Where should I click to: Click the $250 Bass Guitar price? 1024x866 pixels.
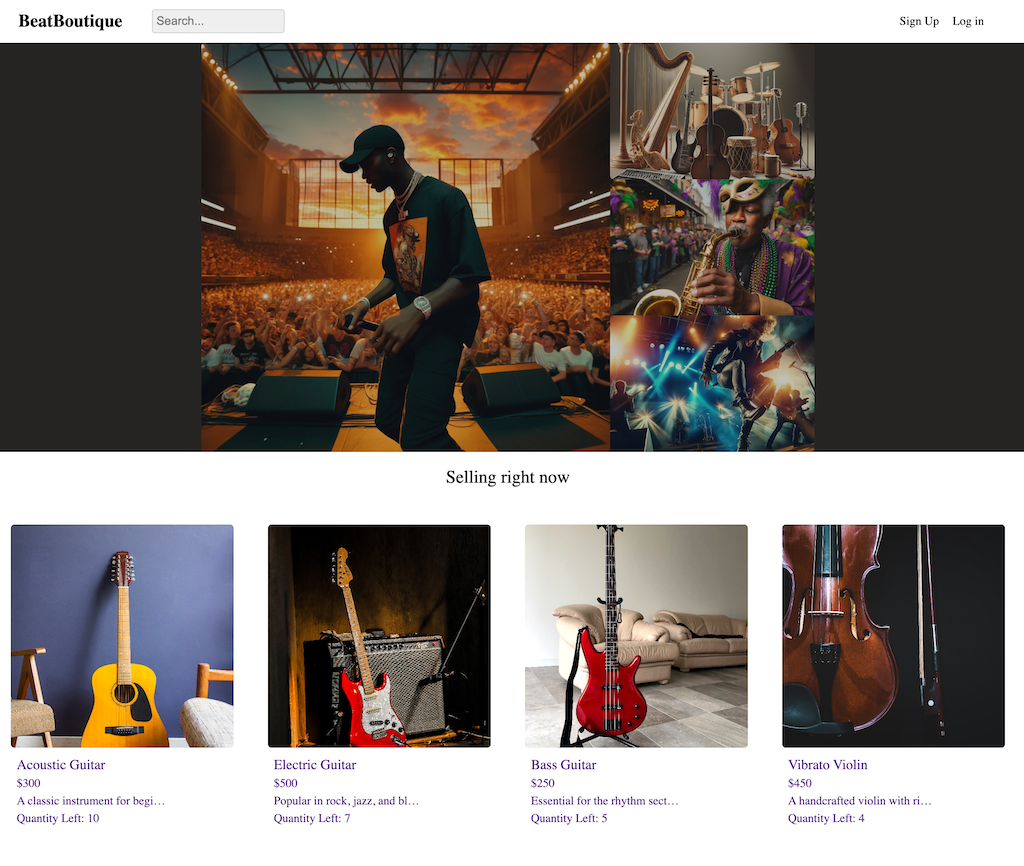543,783
